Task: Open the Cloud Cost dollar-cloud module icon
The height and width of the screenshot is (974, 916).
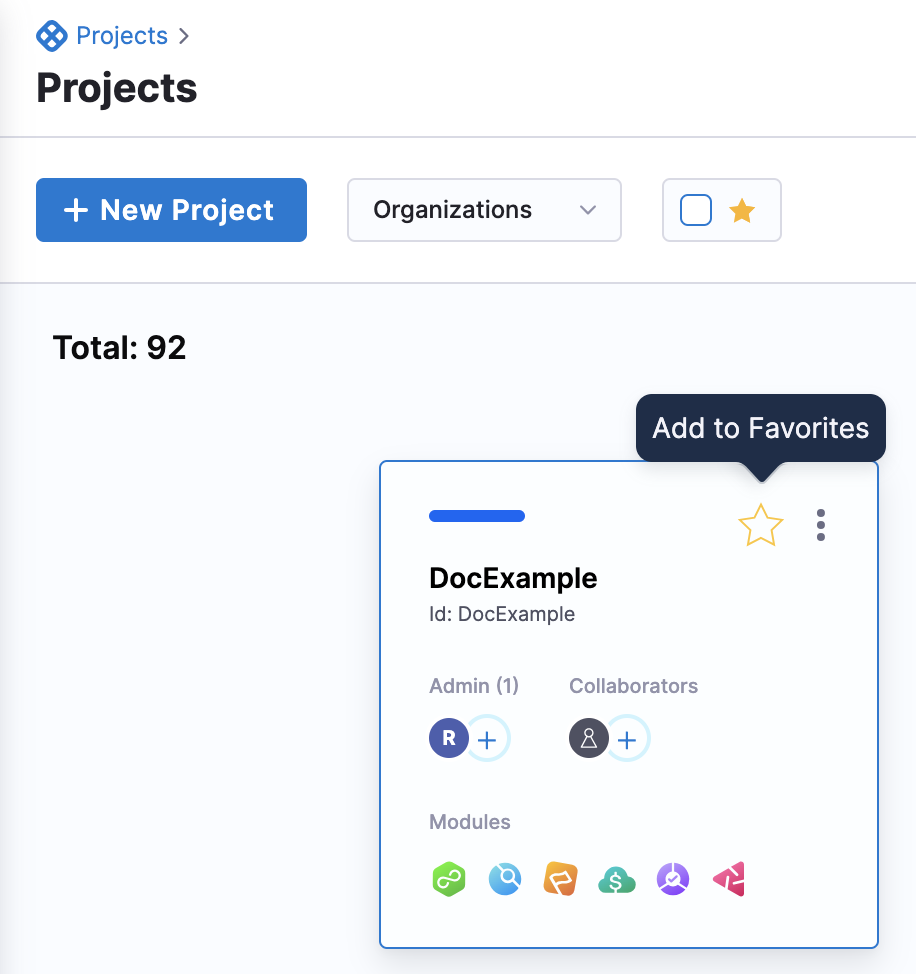Action: [x=617, y=880]
